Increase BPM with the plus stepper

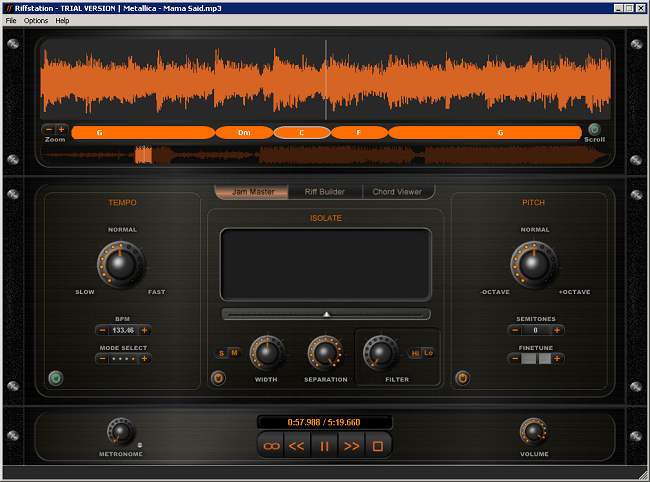click(145, 330)
